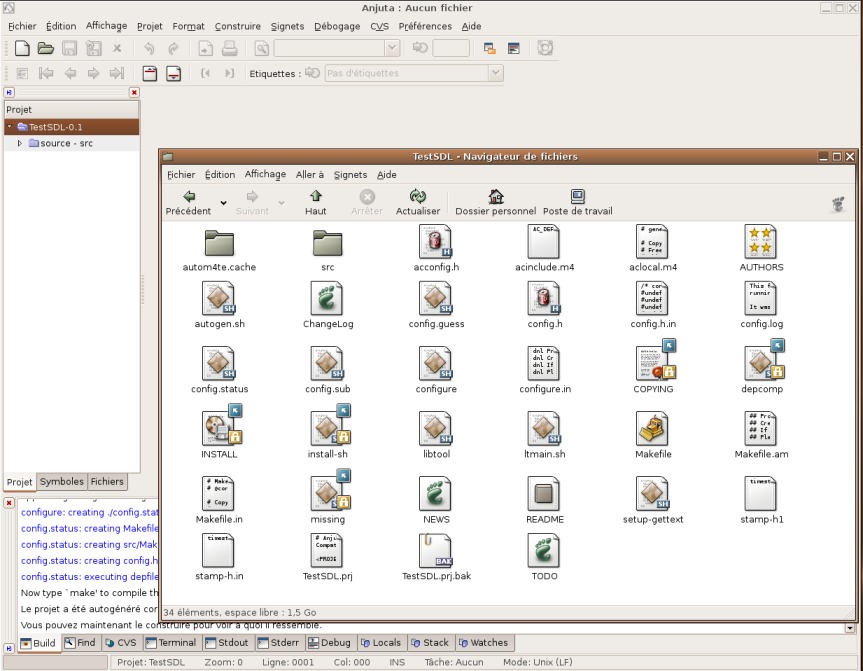Switch to the CVS tab
The image size is (863, 671).
coord(121,642)
